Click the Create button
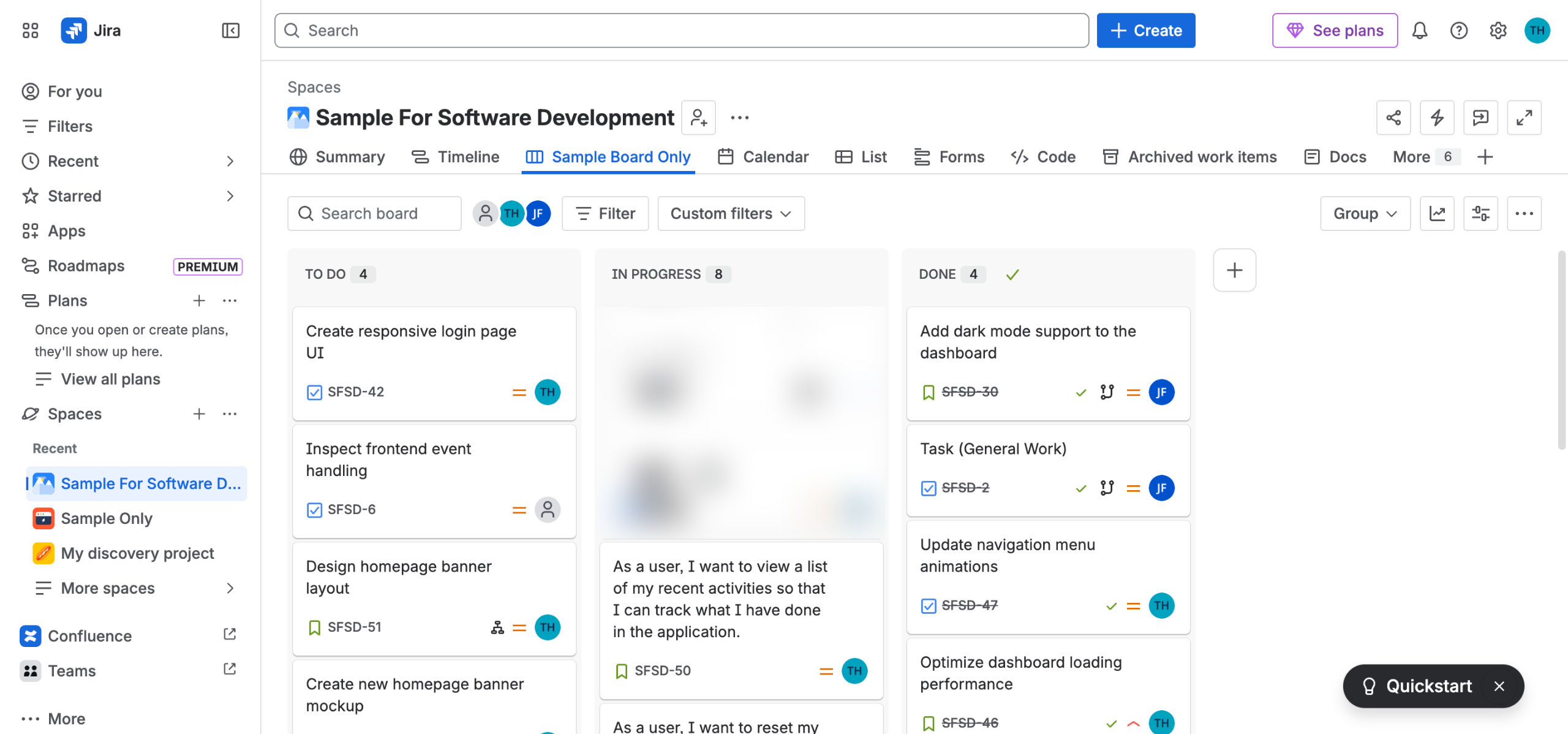Viewport: 1568px width, 734px height. (1146, 31)
